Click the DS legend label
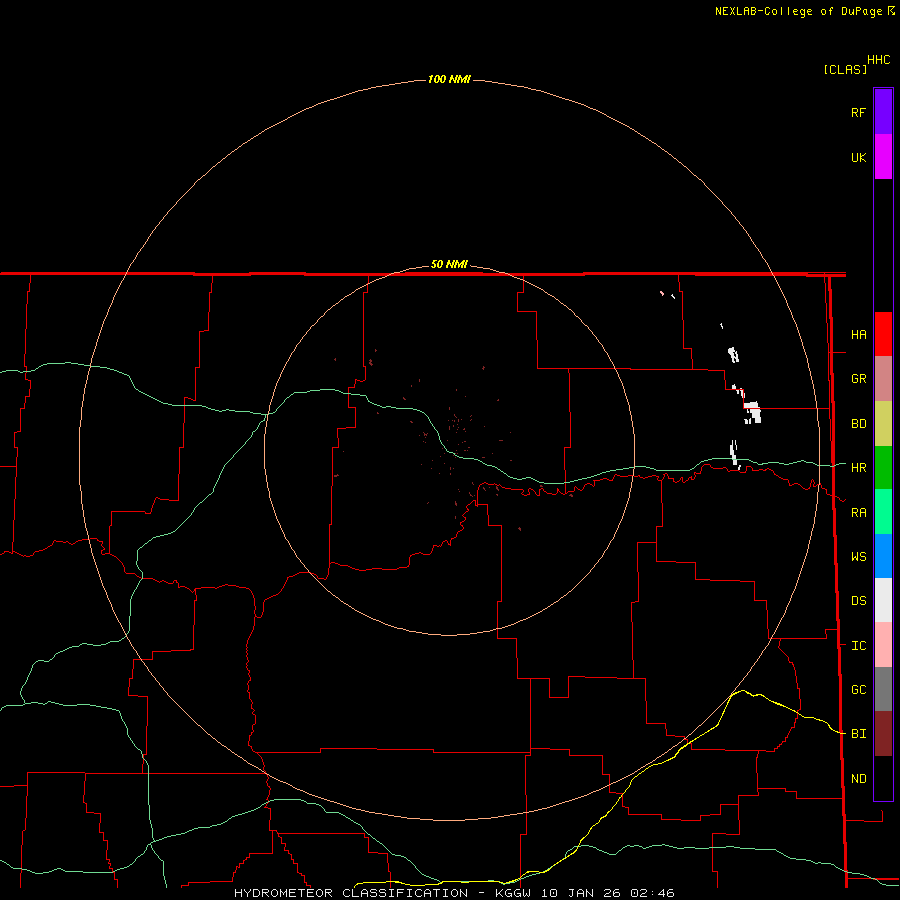Viewport: 900px width, 900px height. (x=858, y=600)
